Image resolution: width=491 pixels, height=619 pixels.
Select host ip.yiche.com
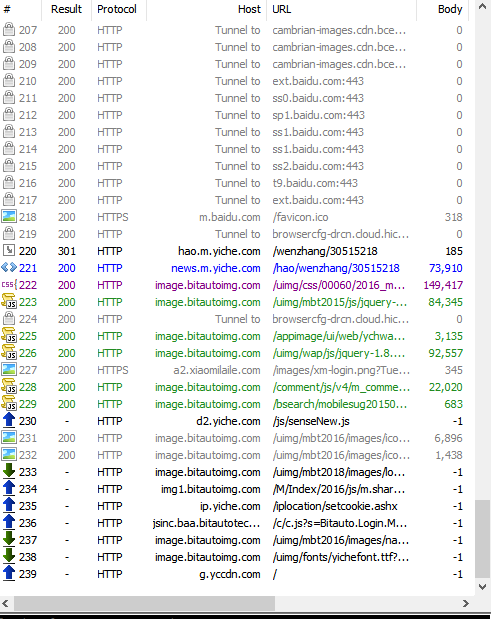click(230, 506)
